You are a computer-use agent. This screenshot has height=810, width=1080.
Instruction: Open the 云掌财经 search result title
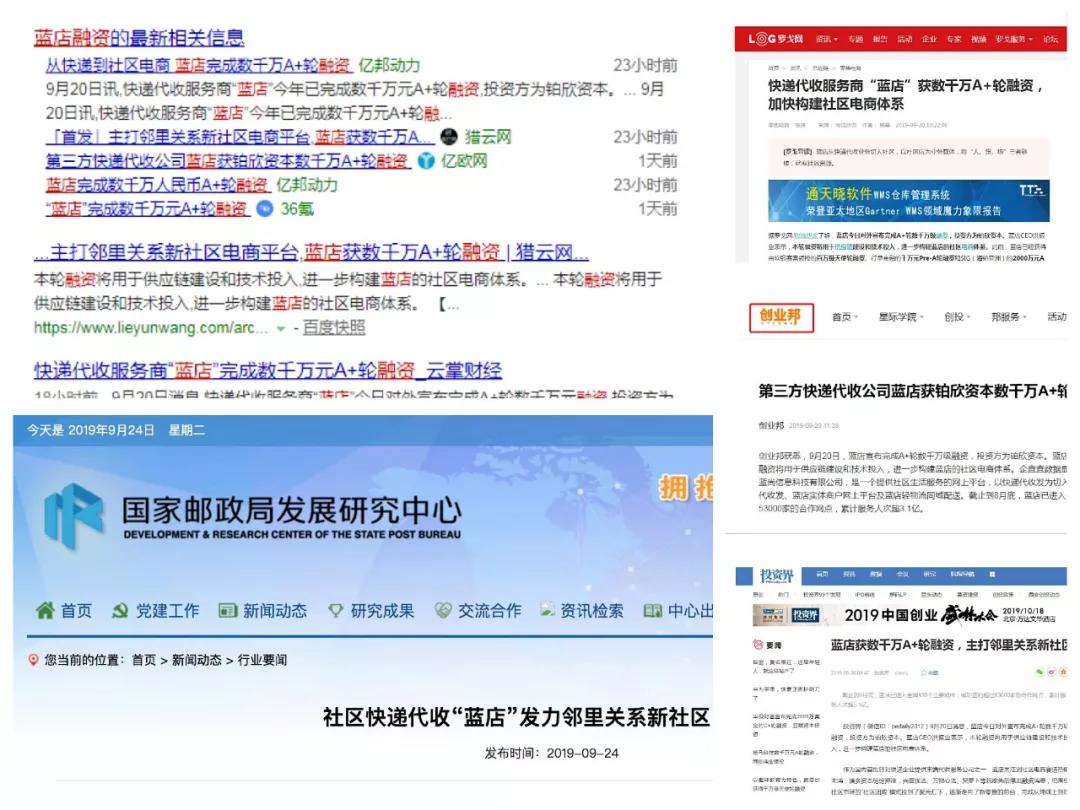[x=268, y=371]
